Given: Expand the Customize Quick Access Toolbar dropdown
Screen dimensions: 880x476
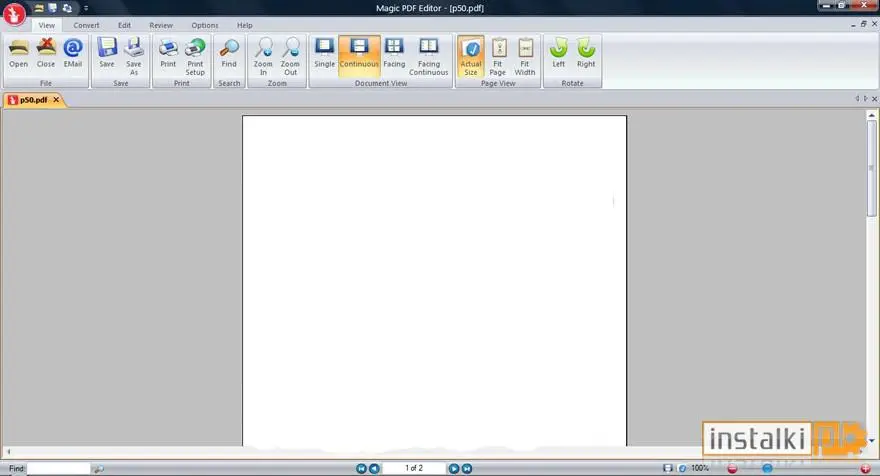Looking at the screenshot, I should [x=86, y=8].
